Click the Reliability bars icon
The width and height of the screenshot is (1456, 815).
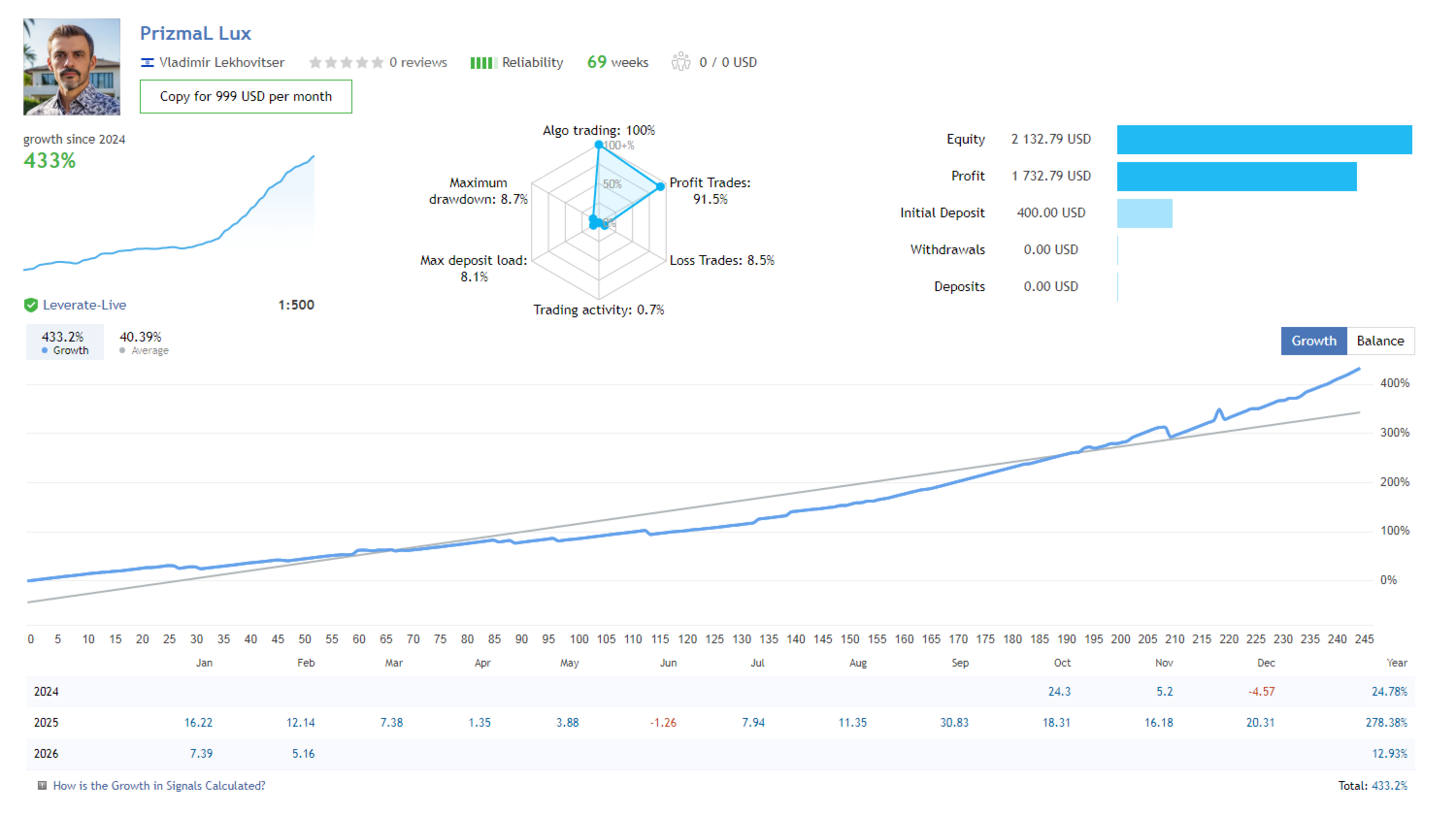[x=482, y=61]
